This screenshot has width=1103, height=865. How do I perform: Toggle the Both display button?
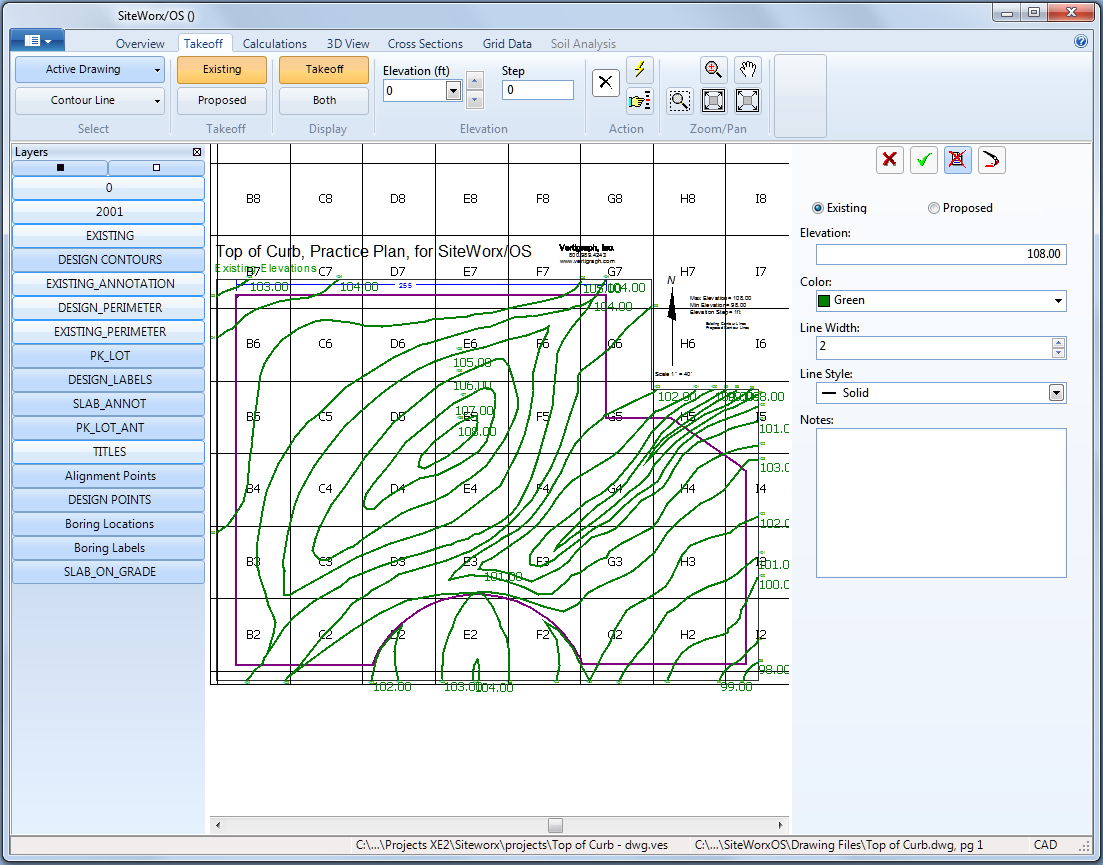coord(324,101)
